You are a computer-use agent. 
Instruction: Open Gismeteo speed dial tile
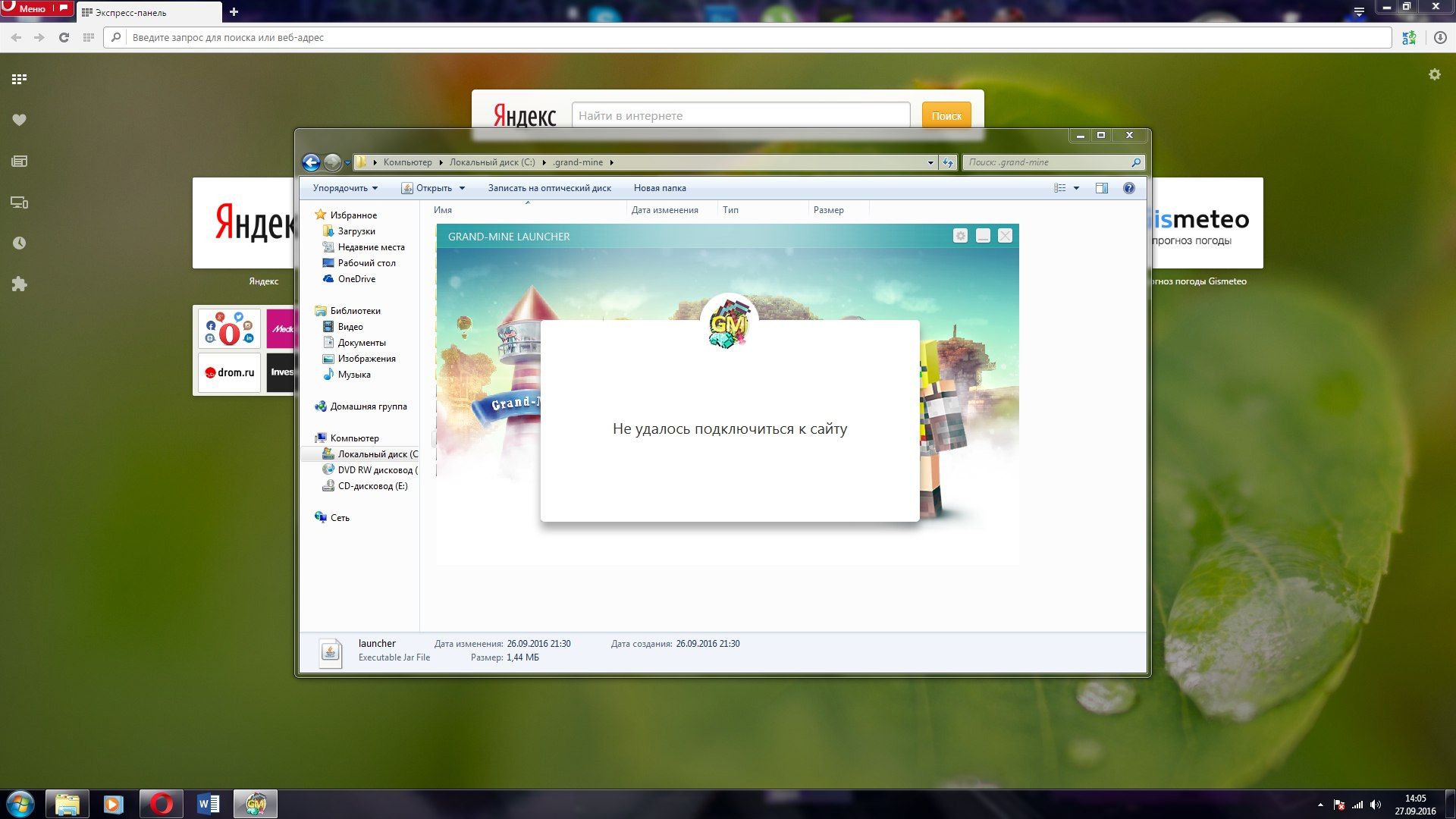1207,223
